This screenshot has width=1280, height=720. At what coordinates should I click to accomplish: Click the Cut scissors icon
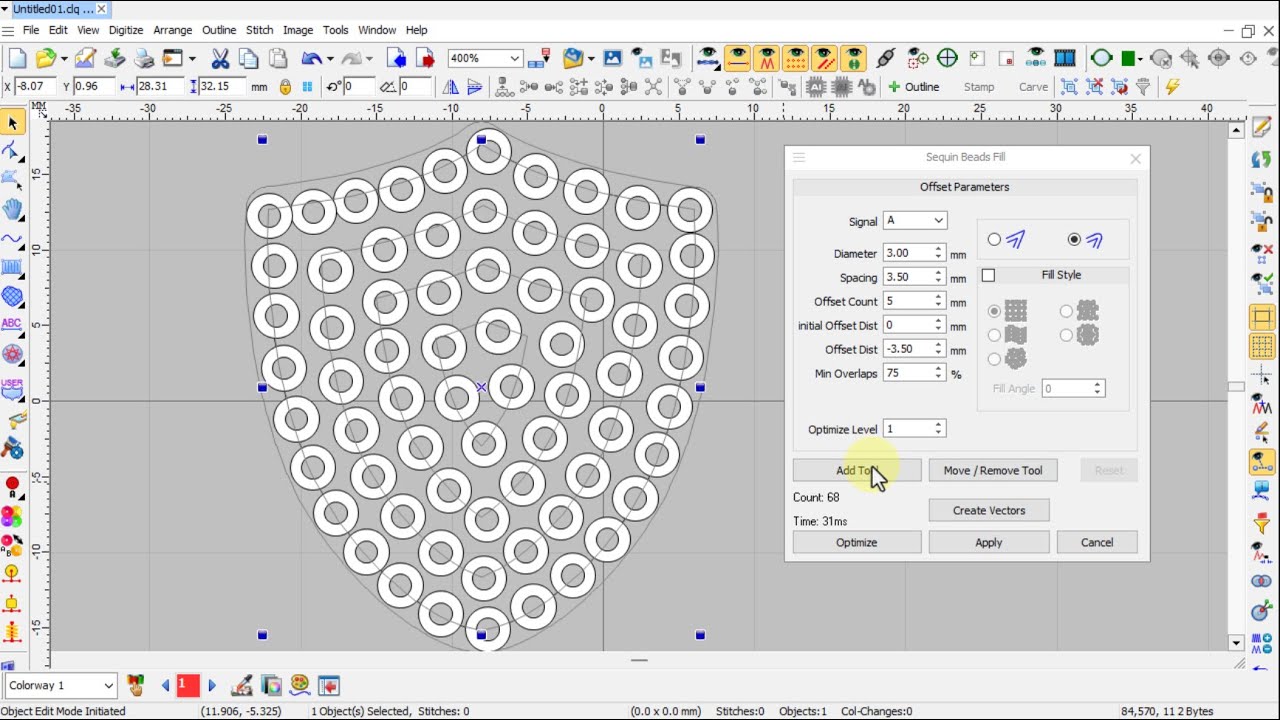(220, 58)
